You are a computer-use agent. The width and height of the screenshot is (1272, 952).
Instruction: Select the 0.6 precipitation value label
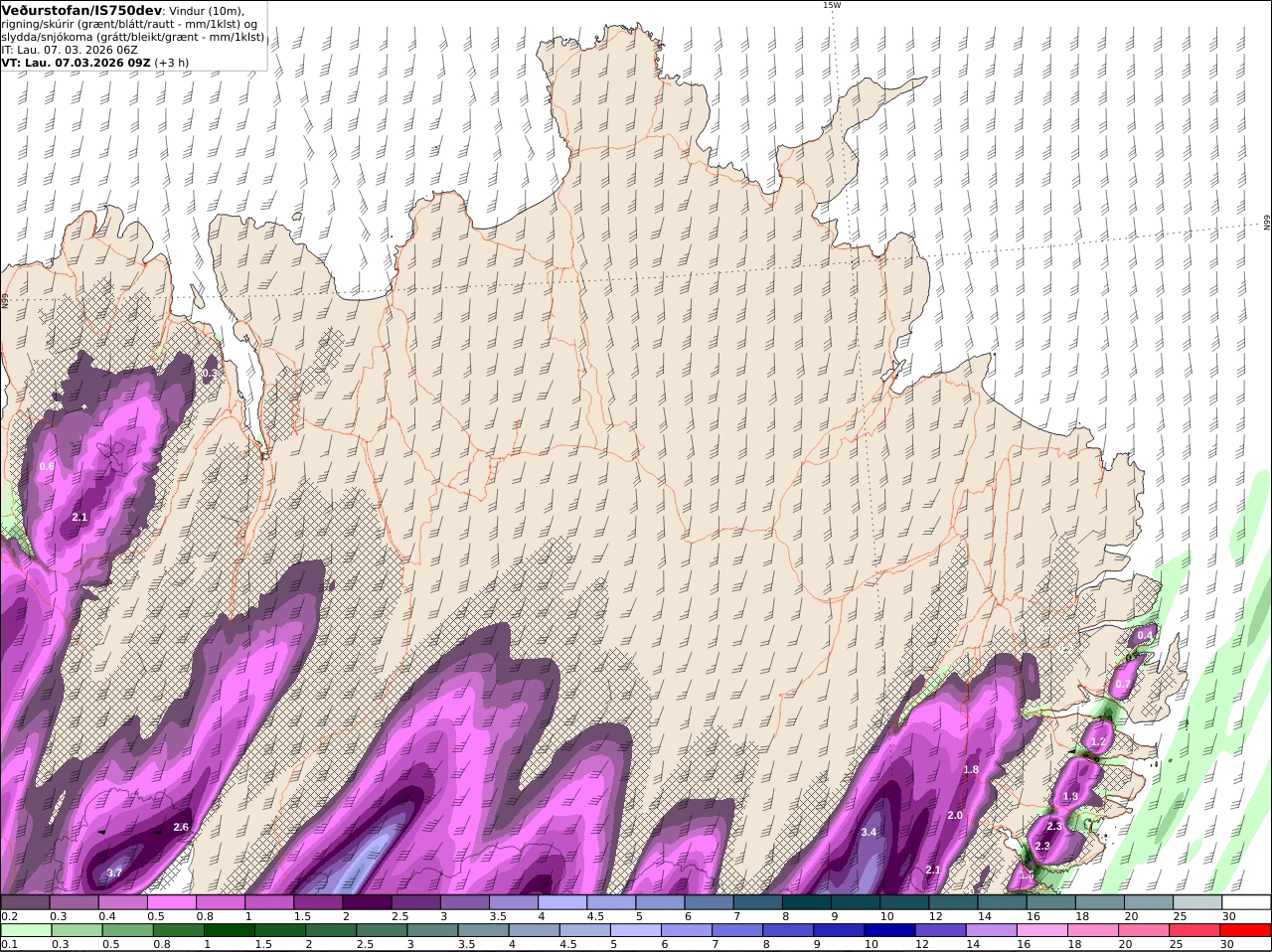(47, 466)
